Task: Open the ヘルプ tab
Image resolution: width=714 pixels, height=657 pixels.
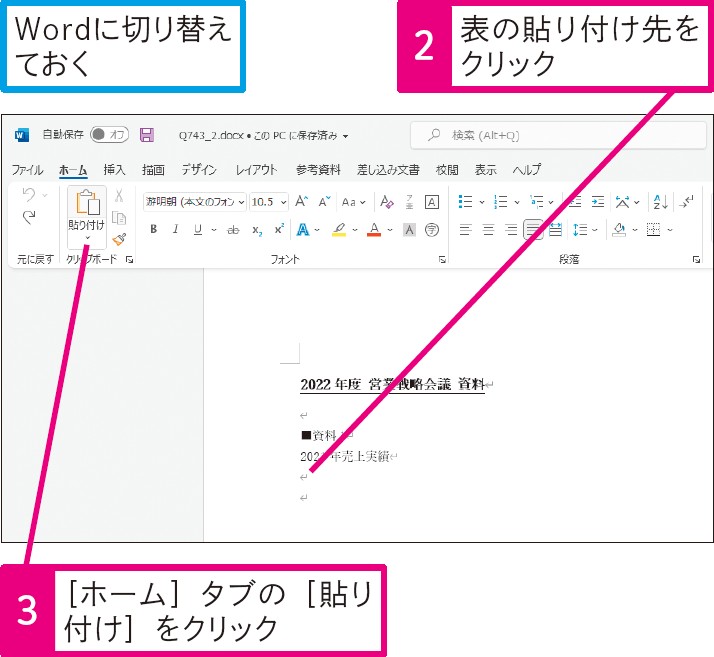Action: [x=527, y=170]
